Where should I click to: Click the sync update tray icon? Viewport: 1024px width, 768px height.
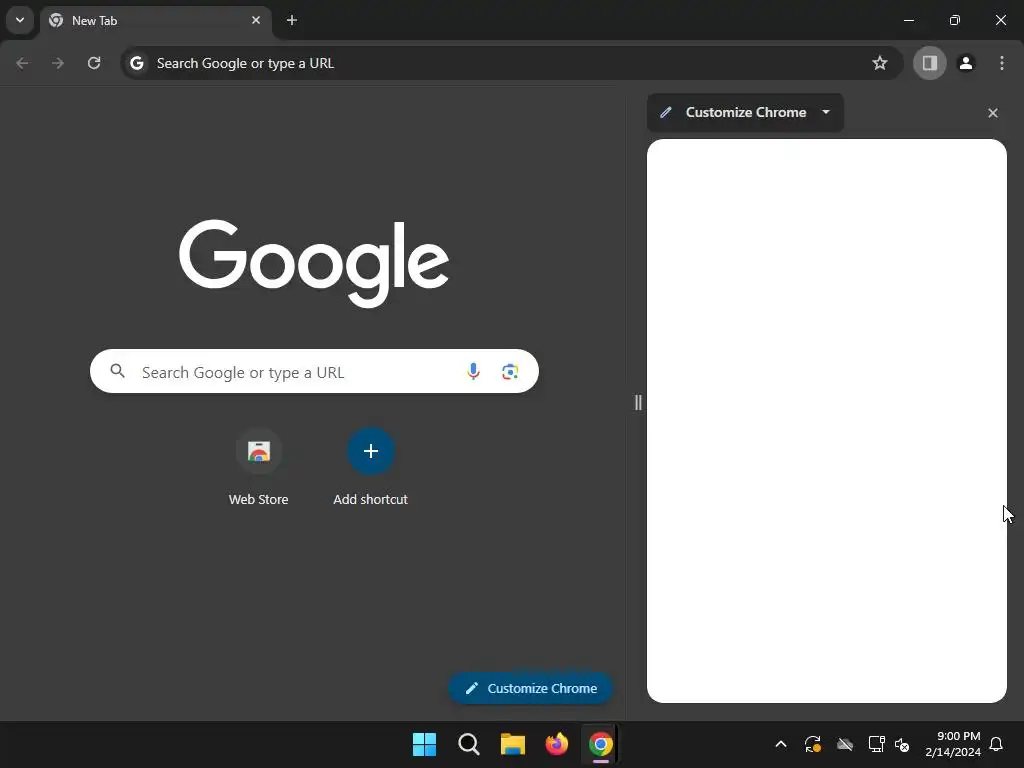click(812, 744)
